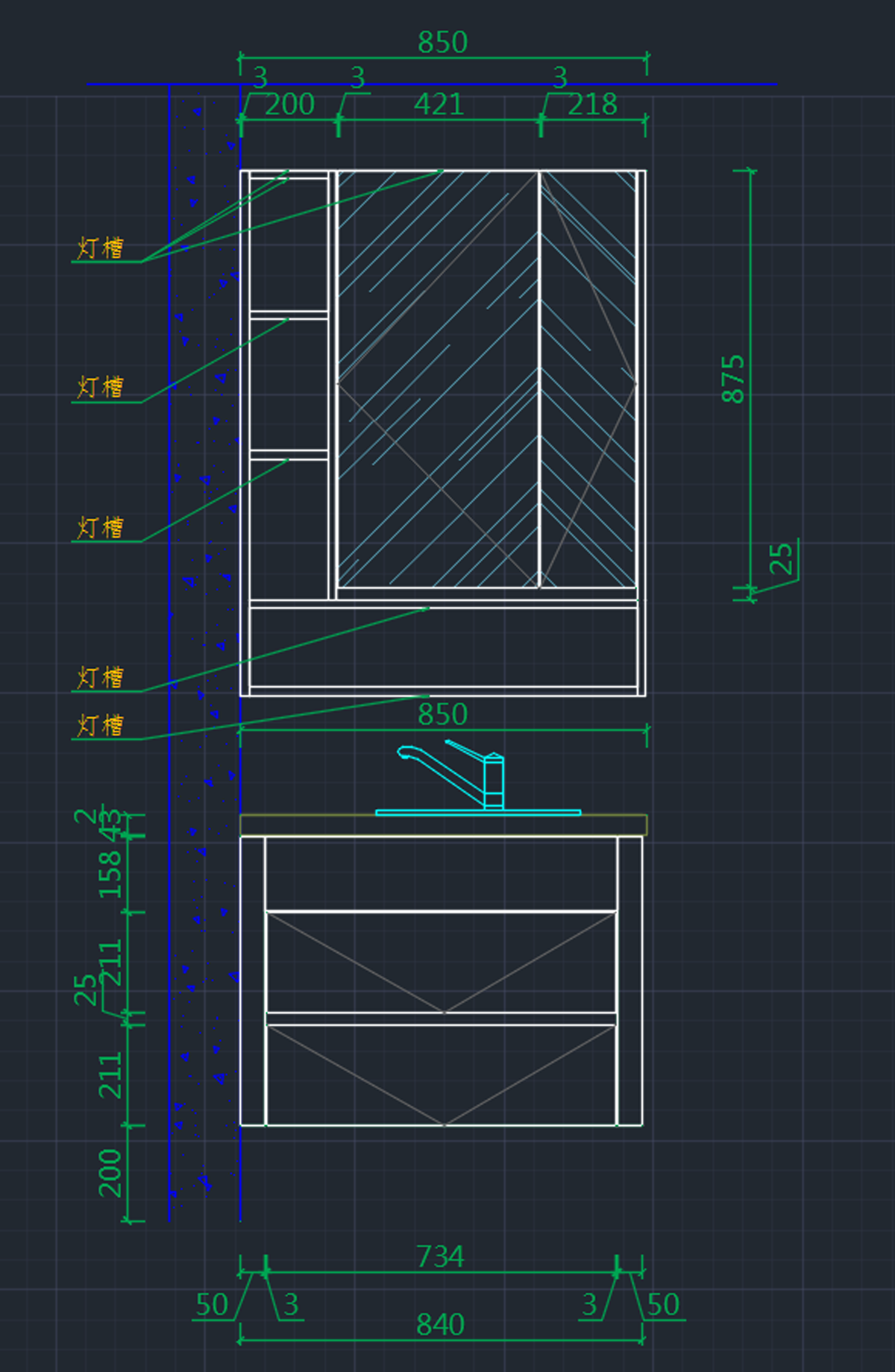This screenshot has height=1372, width=895.
Task: Click the 840 dimension text at bottom
Action: tap(440, 1325)
